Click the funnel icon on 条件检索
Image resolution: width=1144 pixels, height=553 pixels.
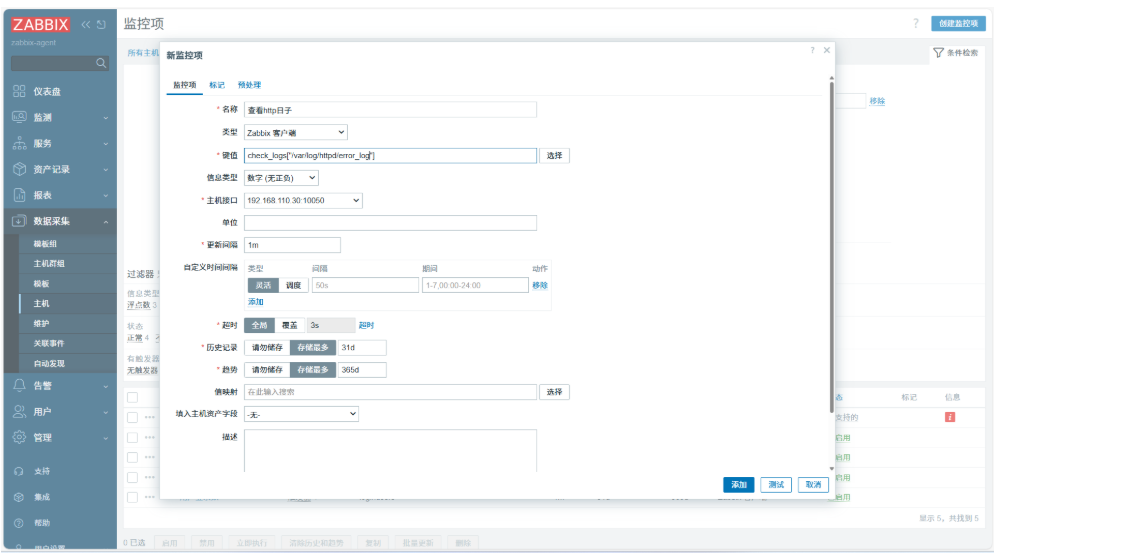click(x=939, y=53)
